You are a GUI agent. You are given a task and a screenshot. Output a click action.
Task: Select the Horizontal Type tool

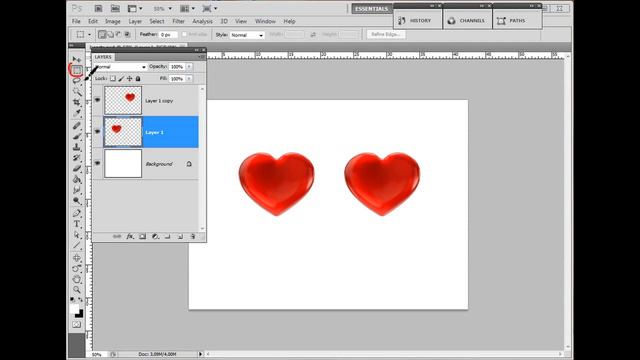coord(76,224)
